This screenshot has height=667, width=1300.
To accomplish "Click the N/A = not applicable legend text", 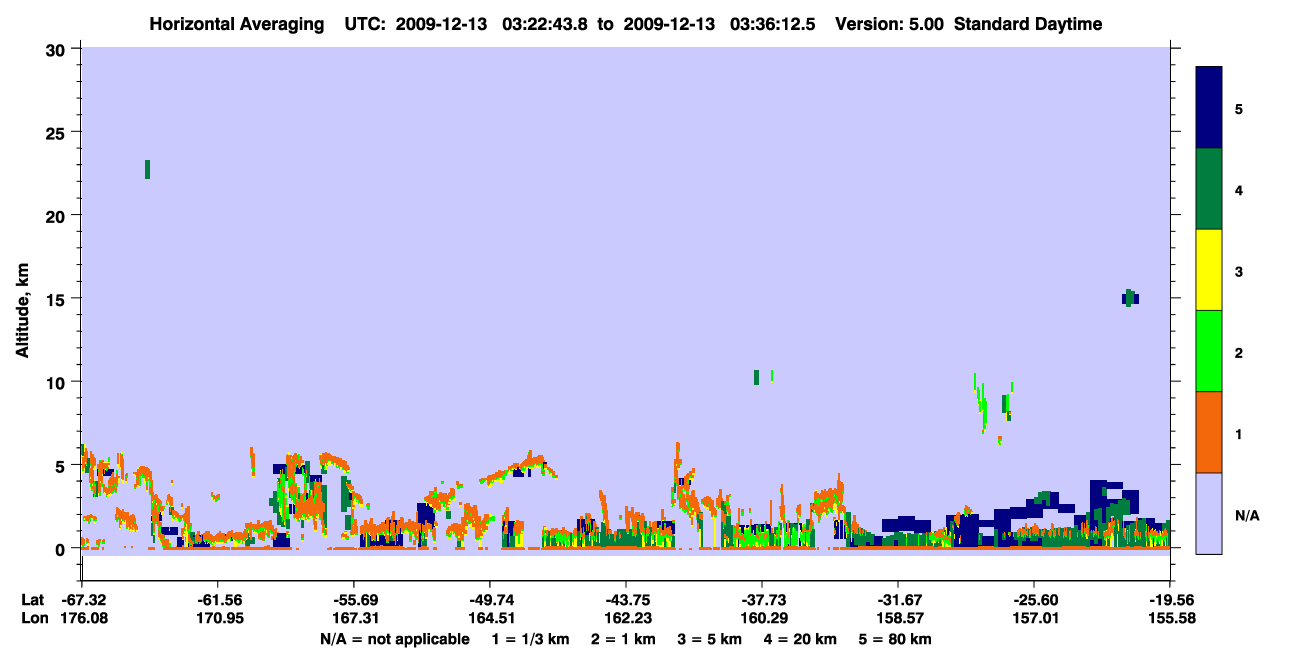I will [x=394, y=639].
